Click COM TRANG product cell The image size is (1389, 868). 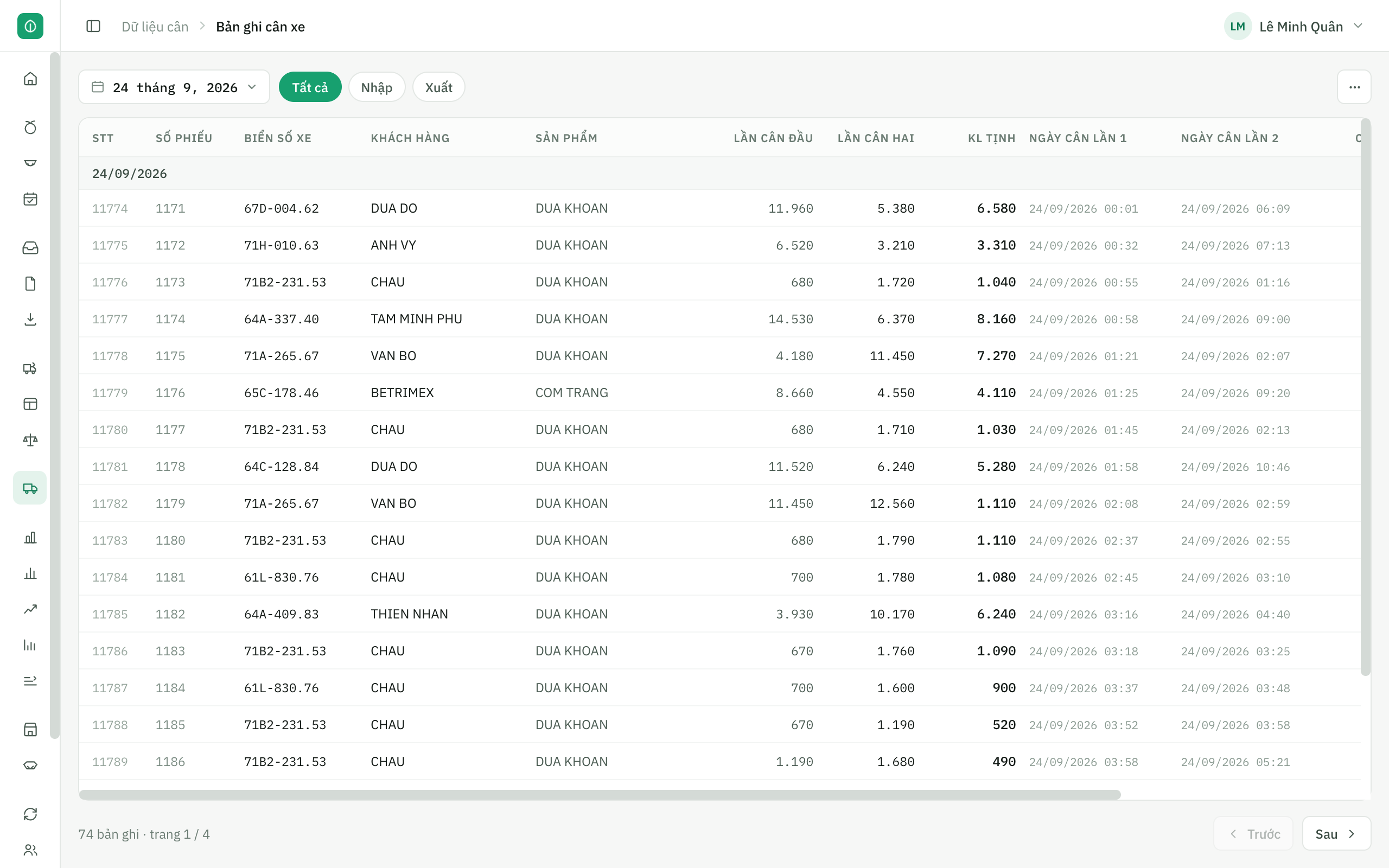[x=572, y=393]
